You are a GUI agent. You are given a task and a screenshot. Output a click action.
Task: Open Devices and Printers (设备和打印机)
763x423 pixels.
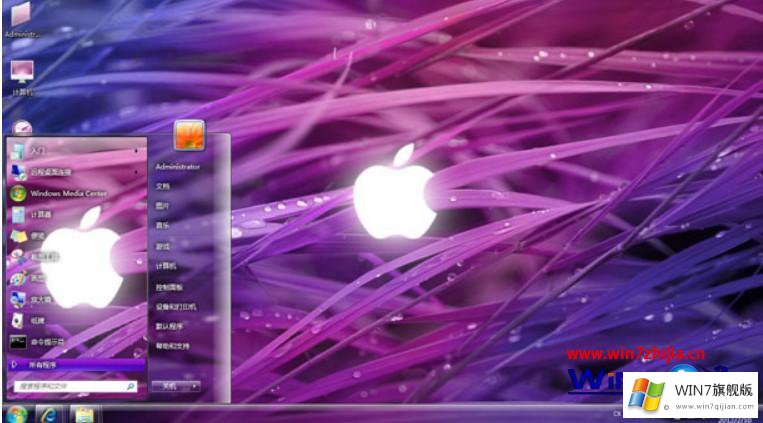tap(176, 307)
